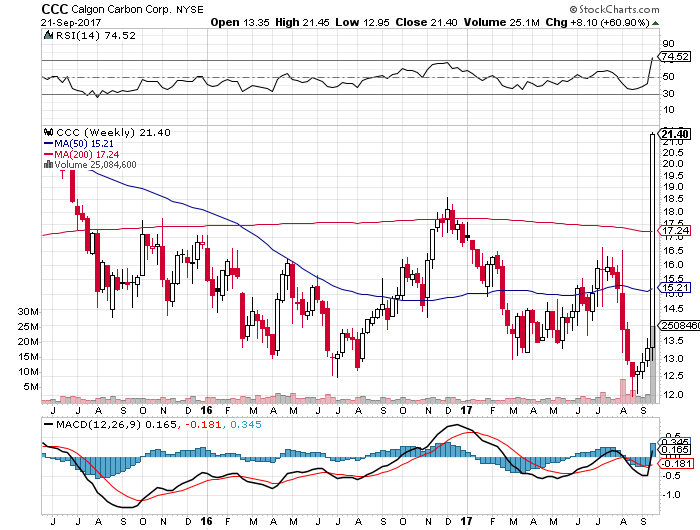
Task: Click the 16 year marker on time axis
Action: [x=205, y=410]
